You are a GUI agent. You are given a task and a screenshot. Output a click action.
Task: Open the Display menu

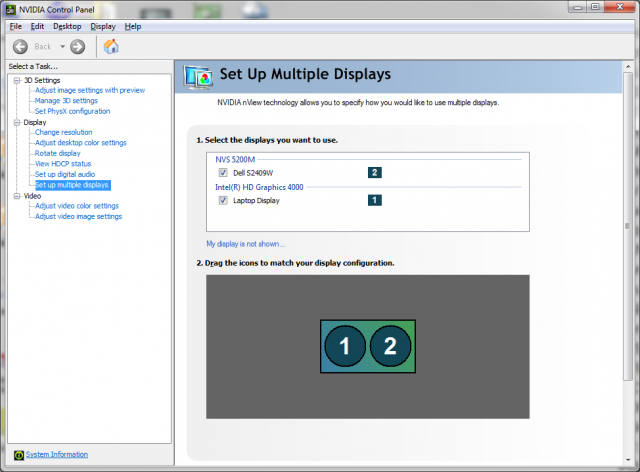pos(103,27)
